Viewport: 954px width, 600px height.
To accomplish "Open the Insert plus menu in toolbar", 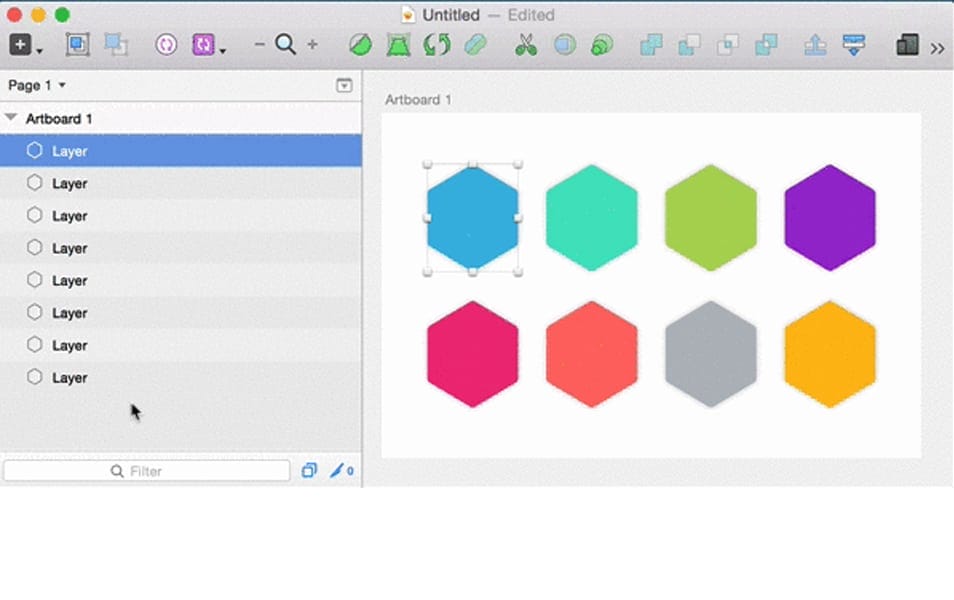I will click(x=24, y=45).
